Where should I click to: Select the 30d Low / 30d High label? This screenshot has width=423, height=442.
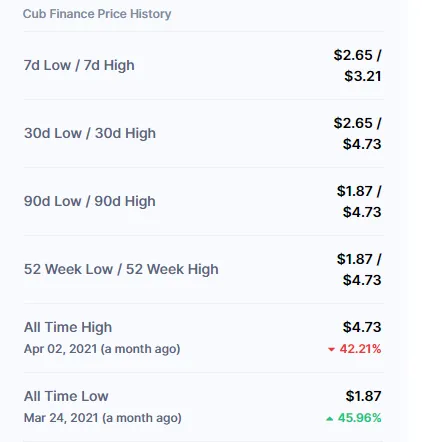click(90, 133)
